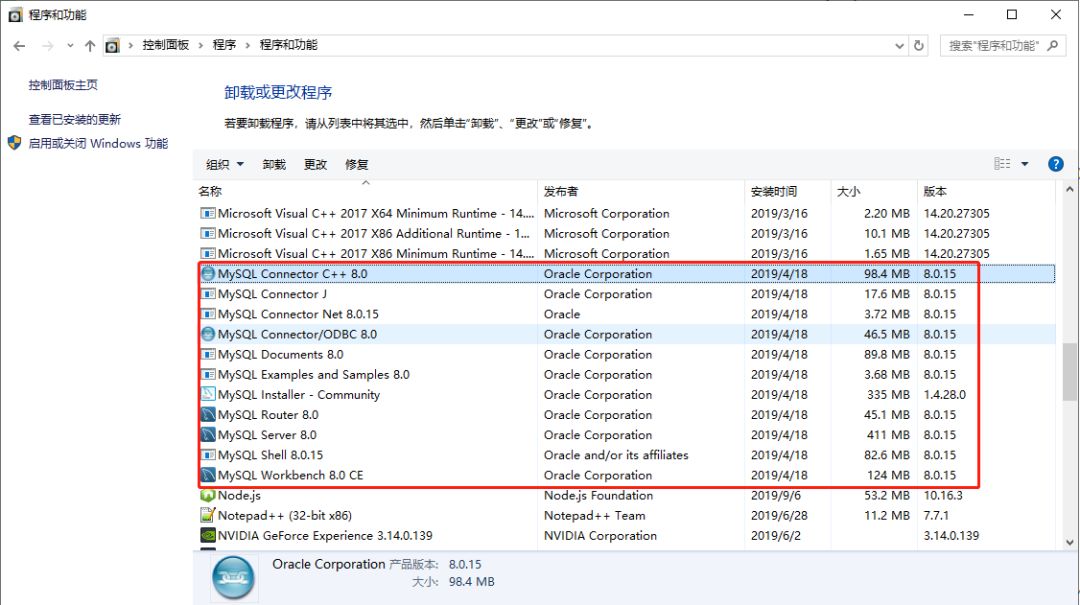The width and height of the screenshot is (1080, 605).
Task: Select the Notepad++ Team publisher cell
Action: pyautogui.click(x=594, y=515)
